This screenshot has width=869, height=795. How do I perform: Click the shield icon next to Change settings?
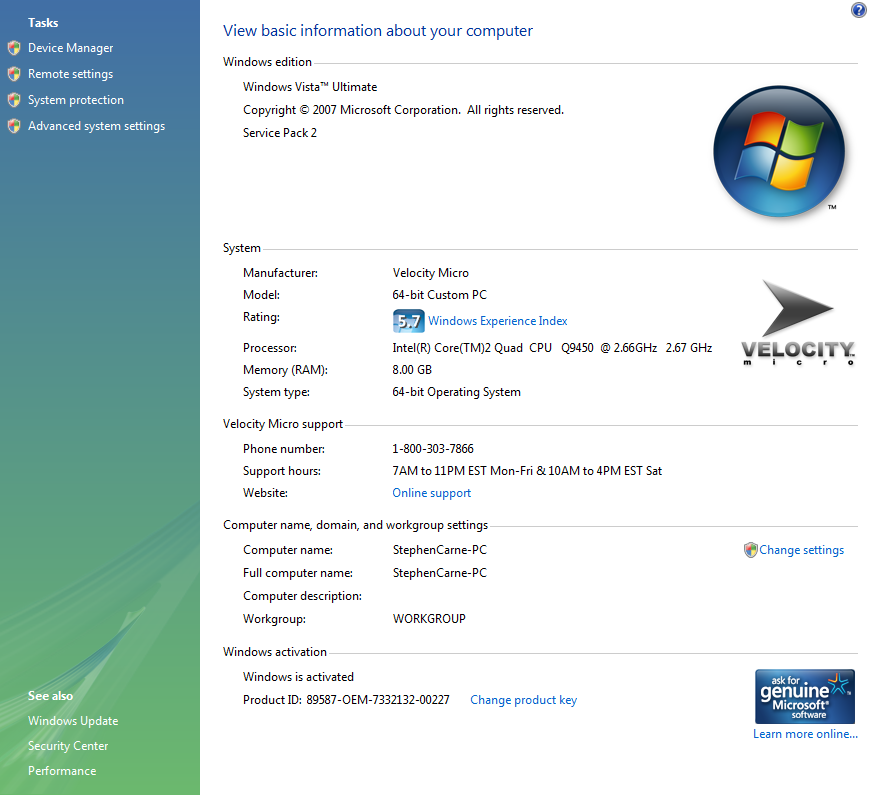coord(750,550)
